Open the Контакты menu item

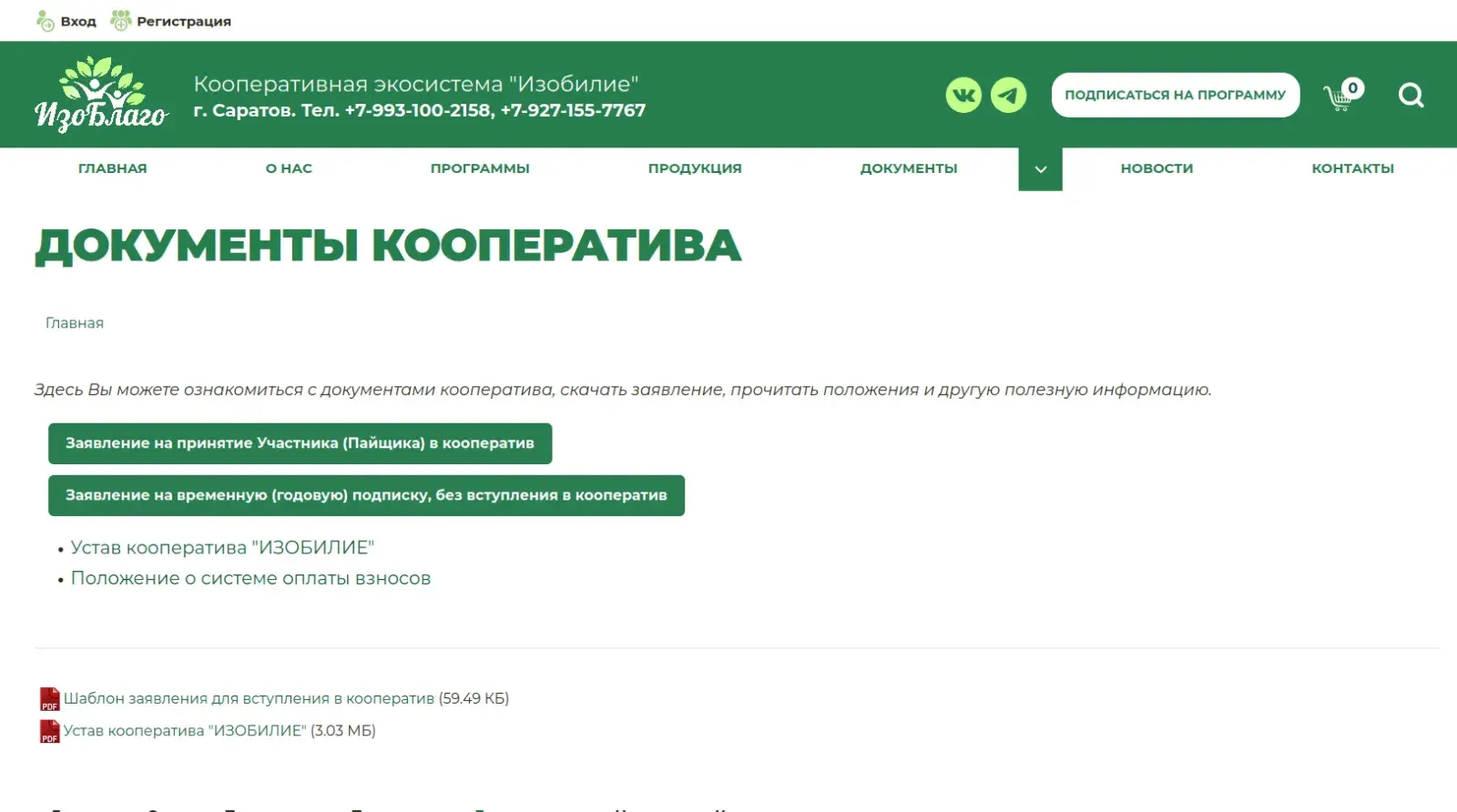[x=1352, y=168]
